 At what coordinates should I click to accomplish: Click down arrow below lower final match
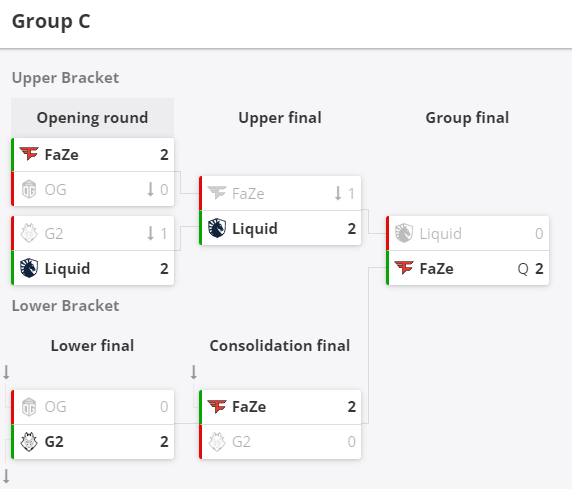(6, 476)
